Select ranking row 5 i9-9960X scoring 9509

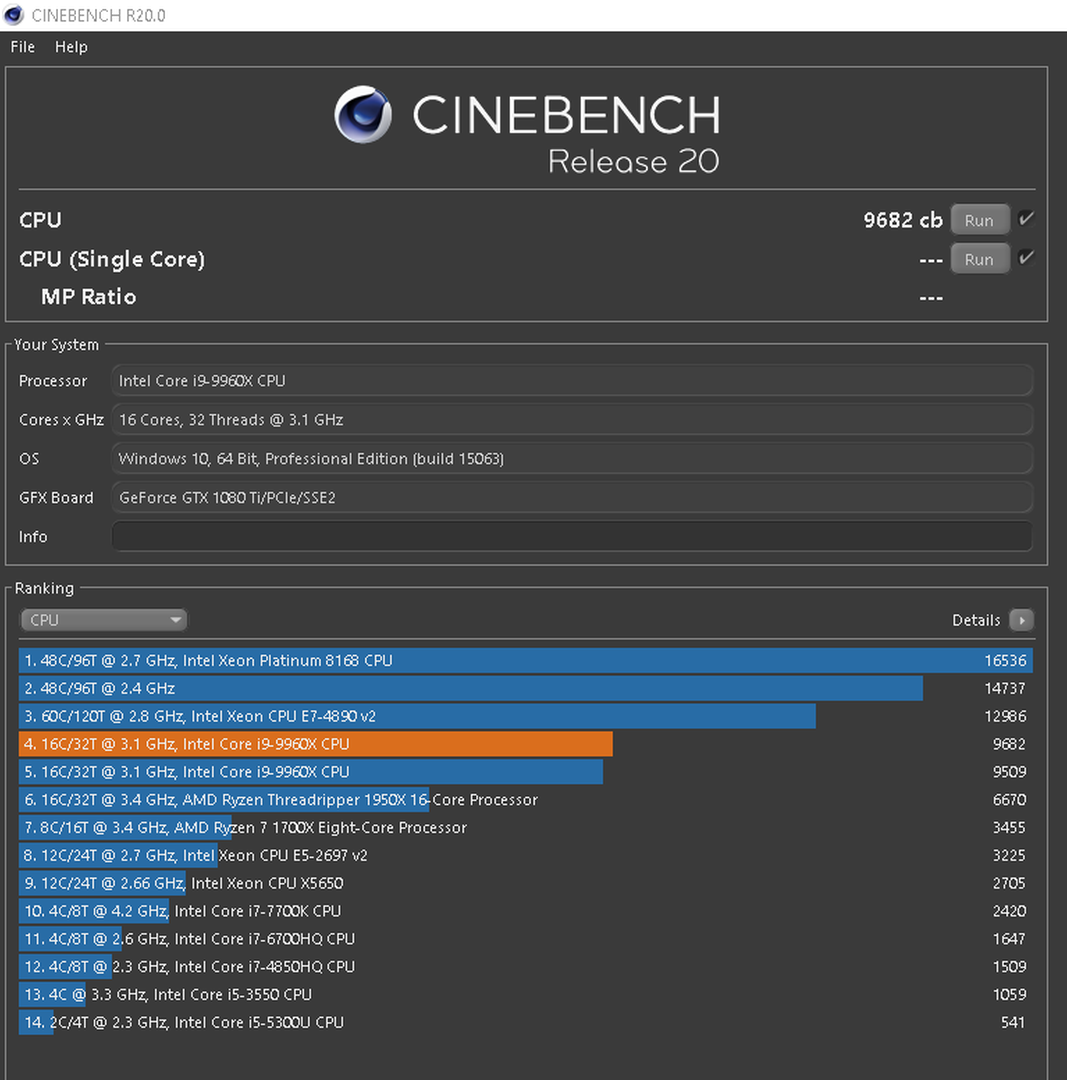526,771
